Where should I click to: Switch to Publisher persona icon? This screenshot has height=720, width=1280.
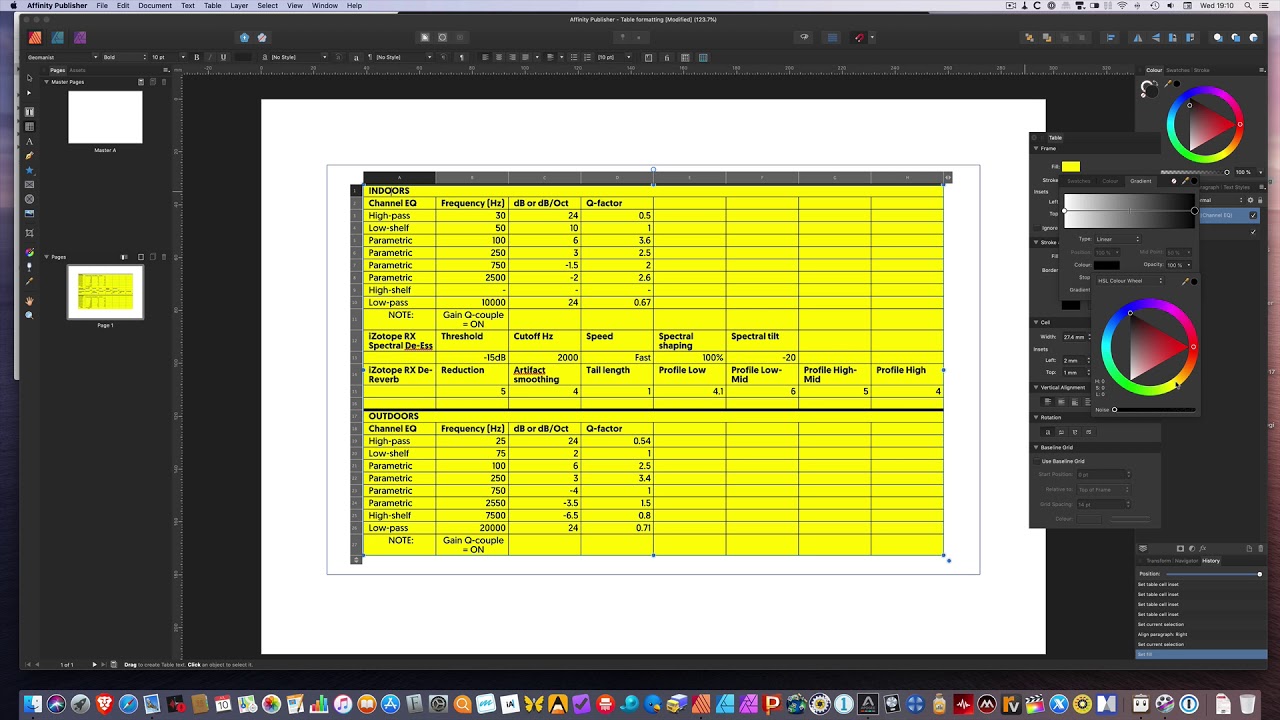(35, 38)
